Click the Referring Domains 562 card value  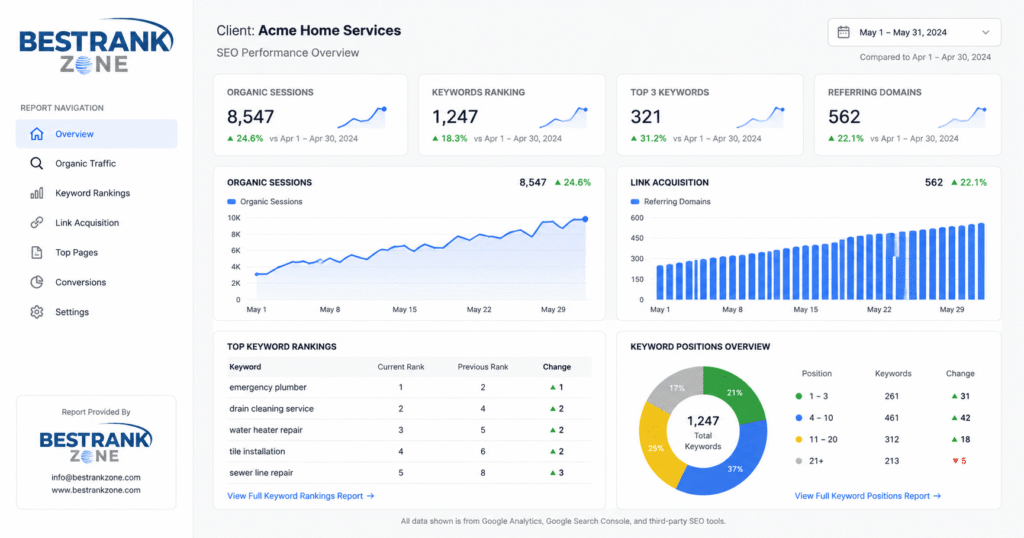click(x=844, y=117)
